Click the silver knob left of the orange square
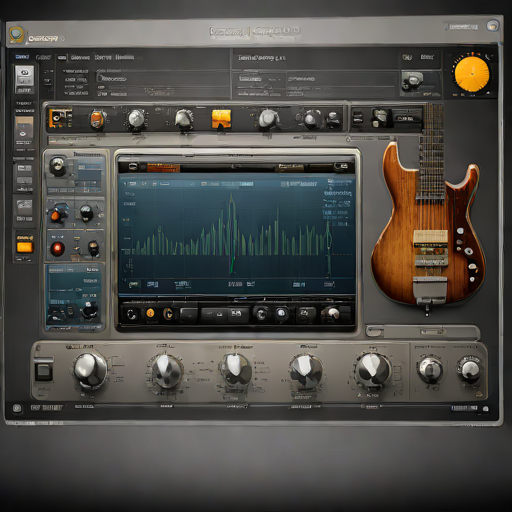The height and width of the screenshot is (512, 512). (x=184, y=119)
